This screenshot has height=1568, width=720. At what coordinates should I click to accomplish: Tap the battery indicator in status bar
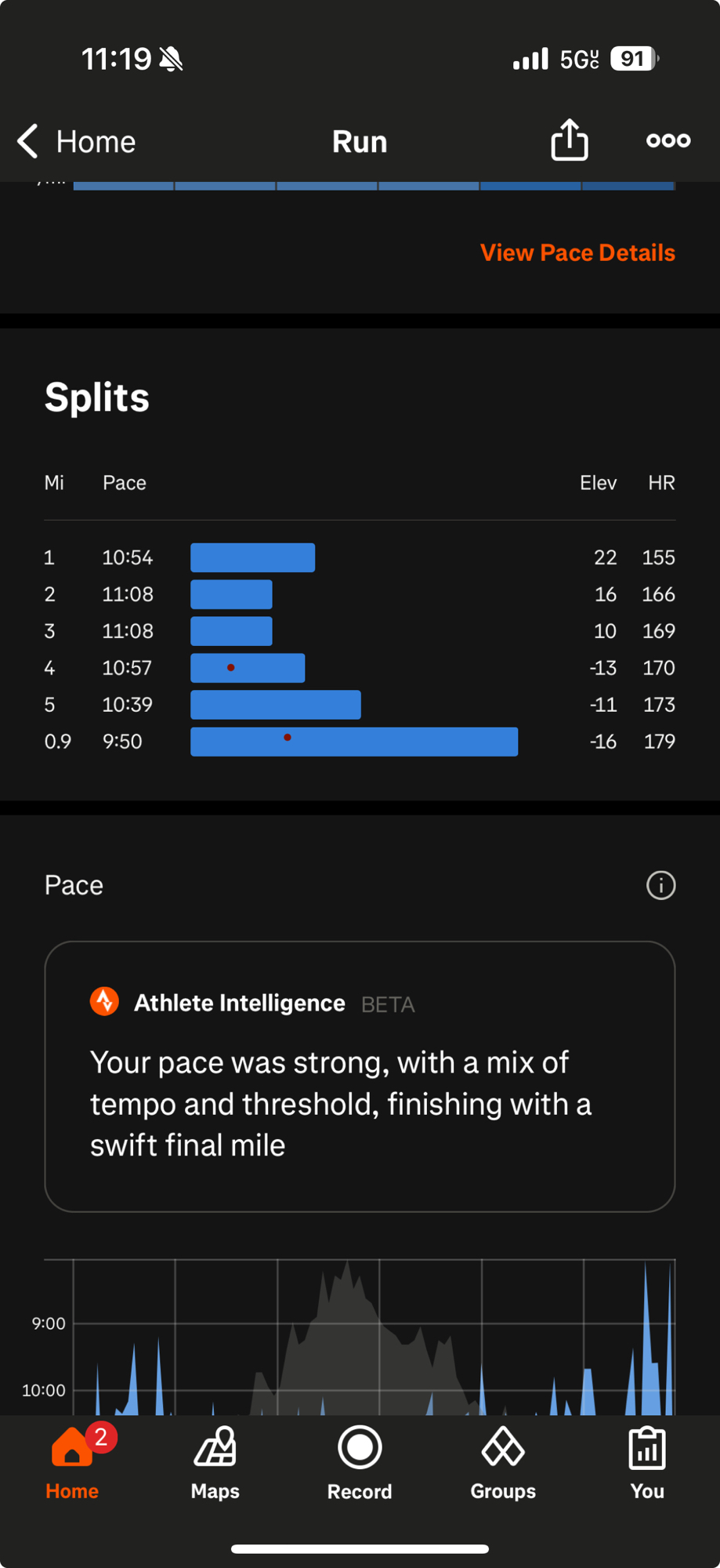635,59
